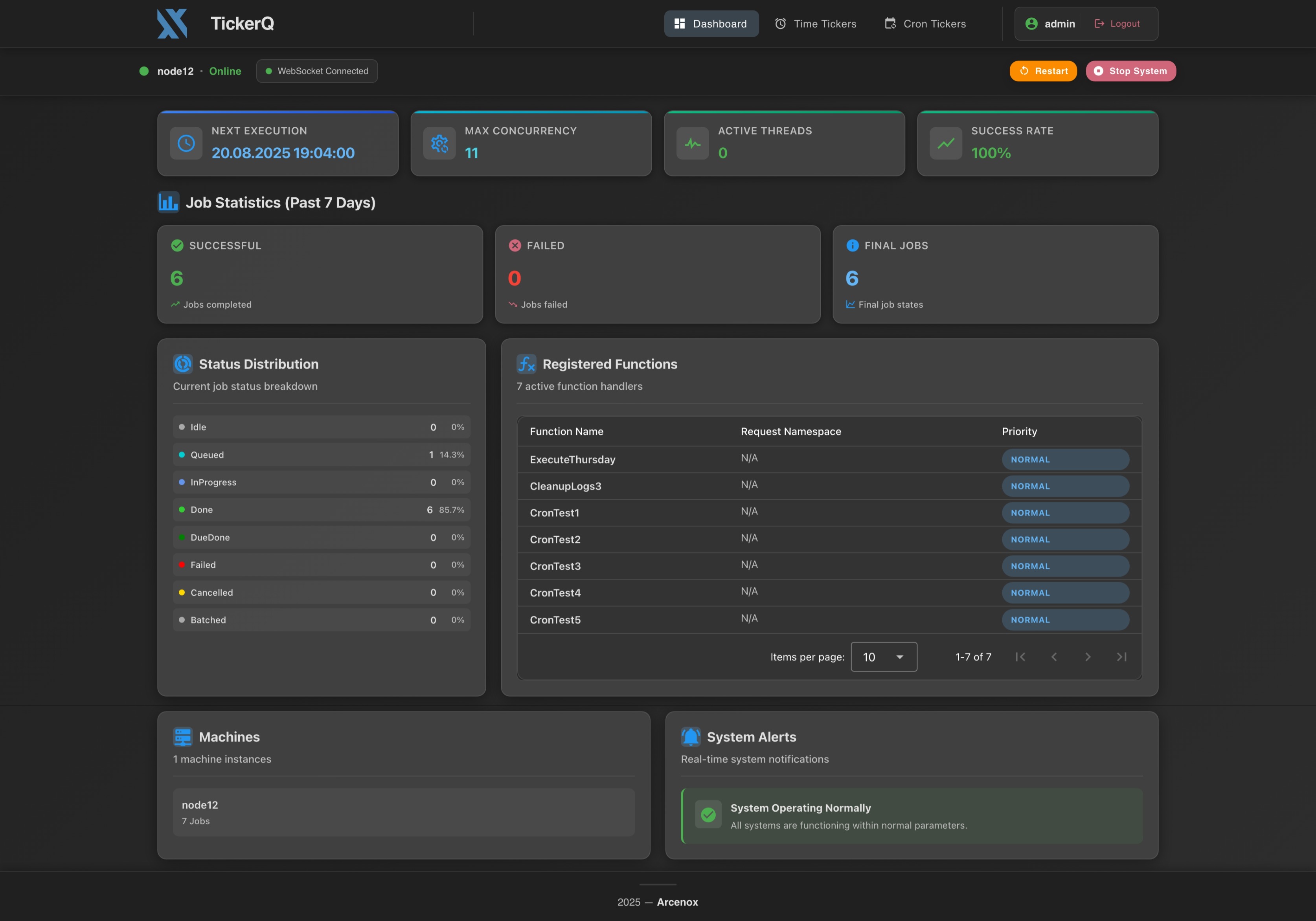Image resolution: width=1316 pixels, height=921 pixels.
Task: Click the Success Rate chart icon
Action: pos(946,143)
